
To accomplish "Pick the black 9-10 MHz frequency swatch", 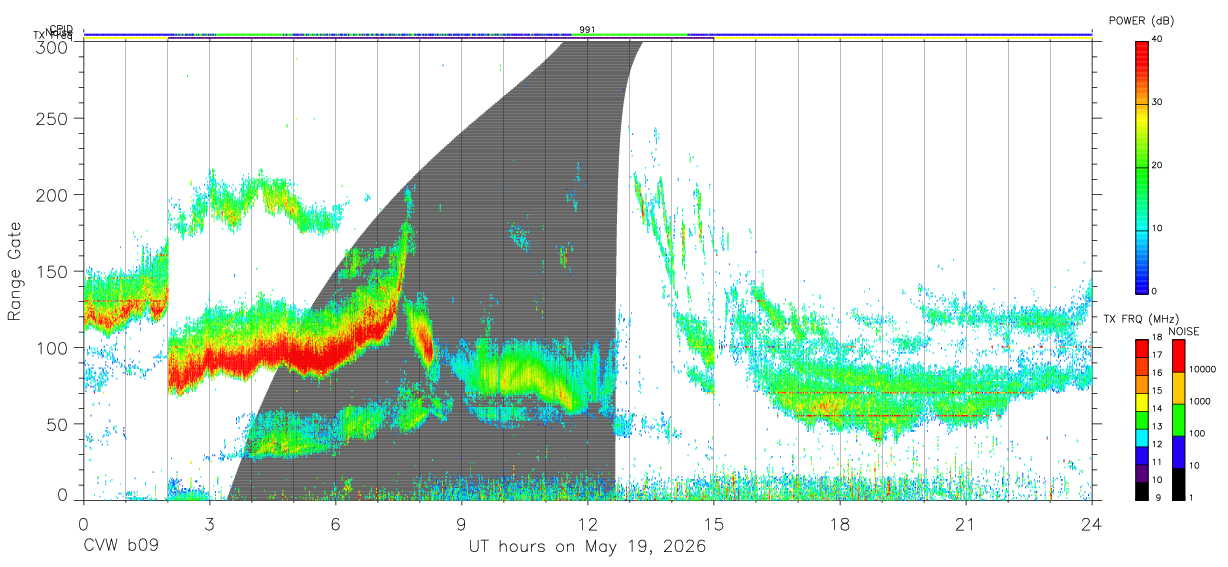I will [1142, 489].
